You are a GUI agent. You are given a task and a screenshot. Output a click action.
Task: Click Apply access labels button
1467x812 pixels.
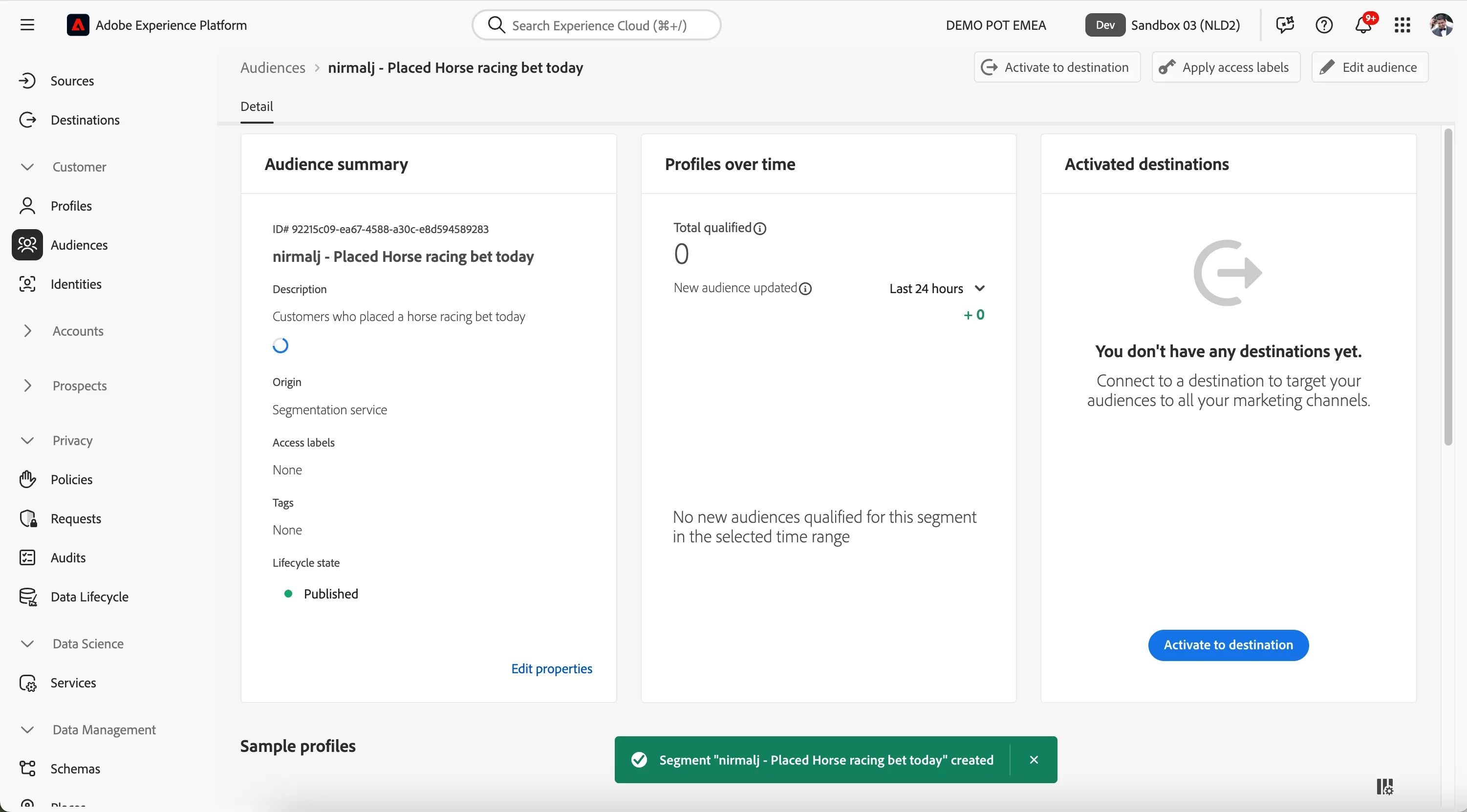coord(1226,67)
